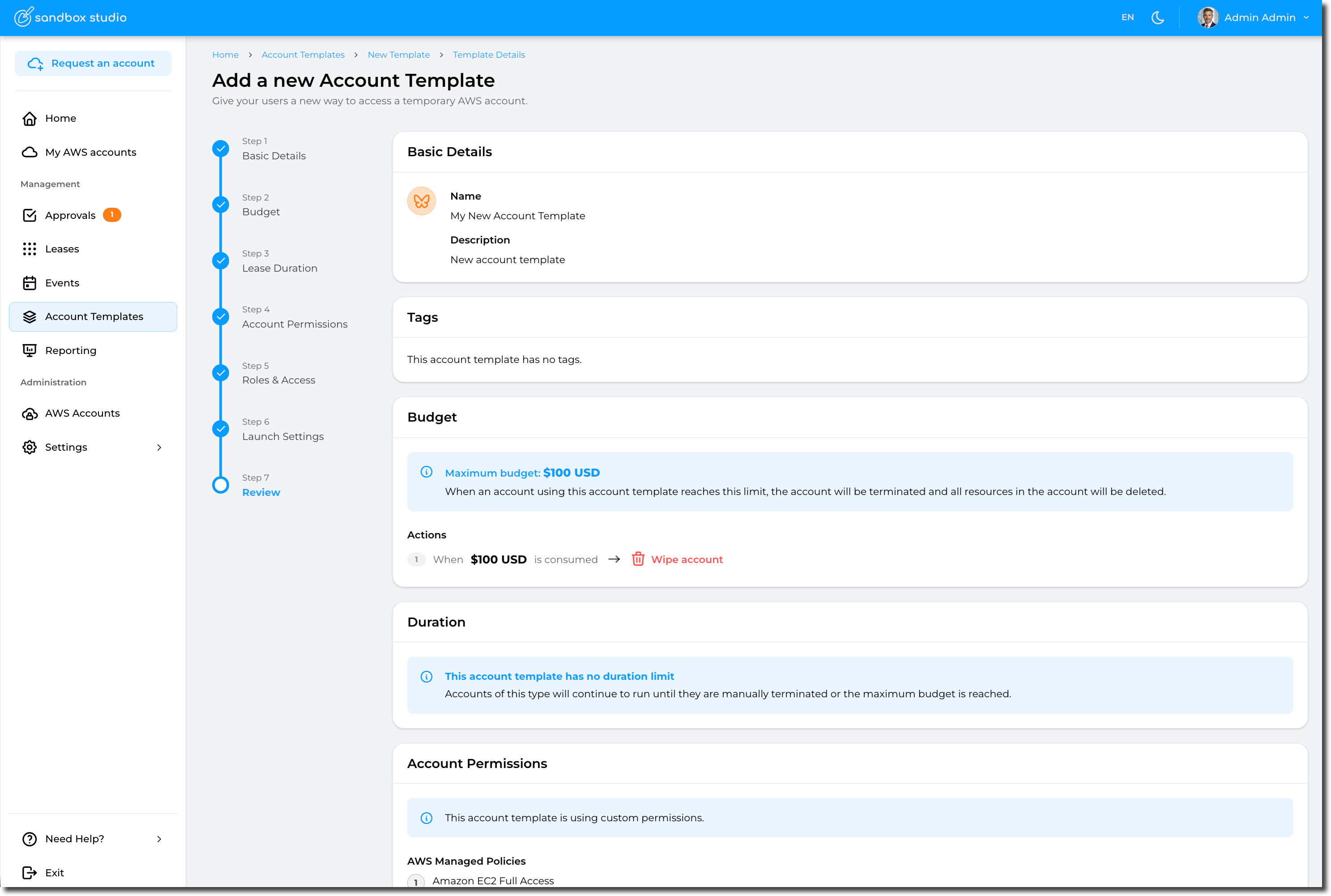
Task: Open Approvals in sidebar
Action: (x=70, y=215)
